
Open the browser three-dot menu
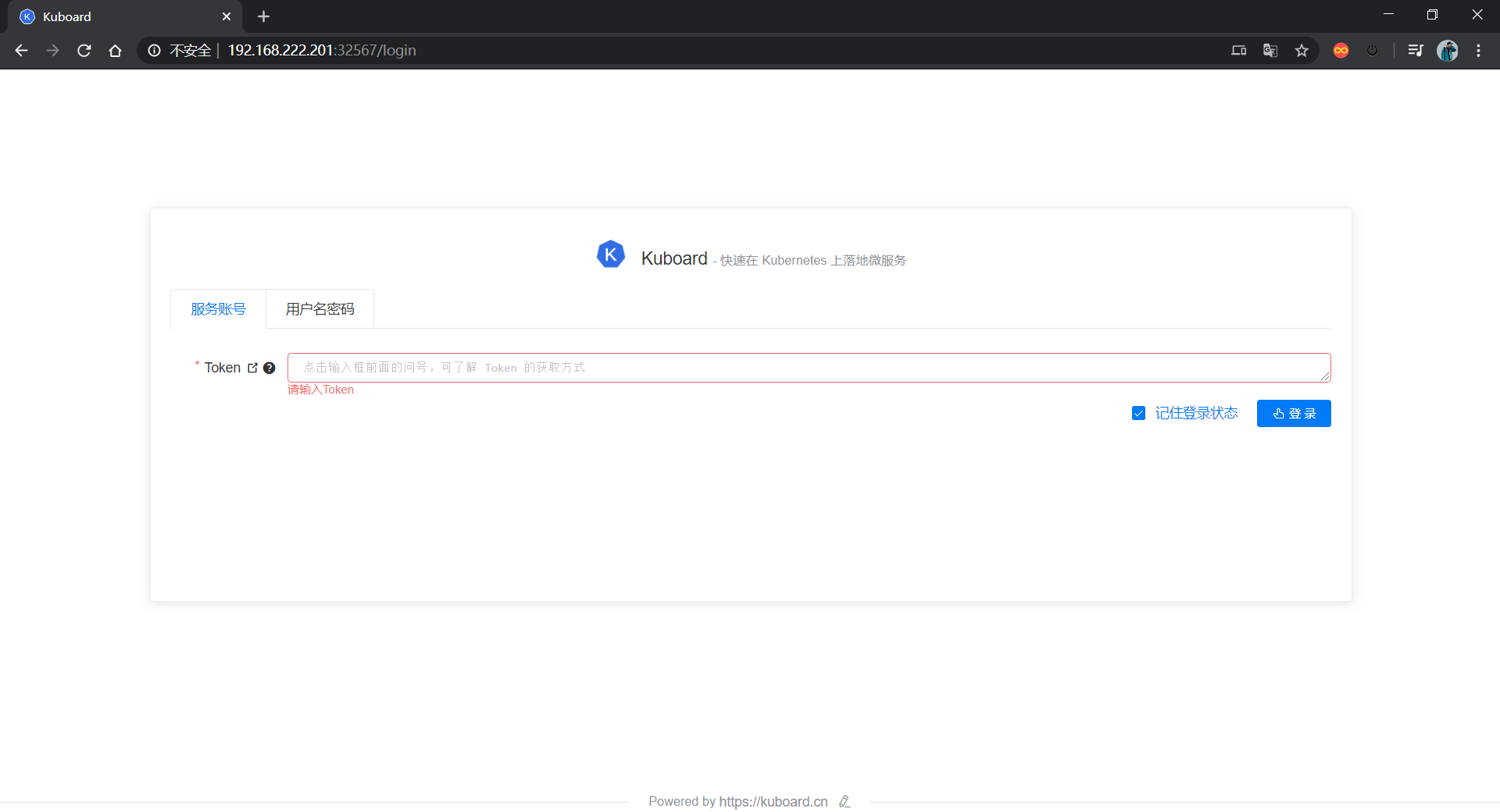point(1478,51)
